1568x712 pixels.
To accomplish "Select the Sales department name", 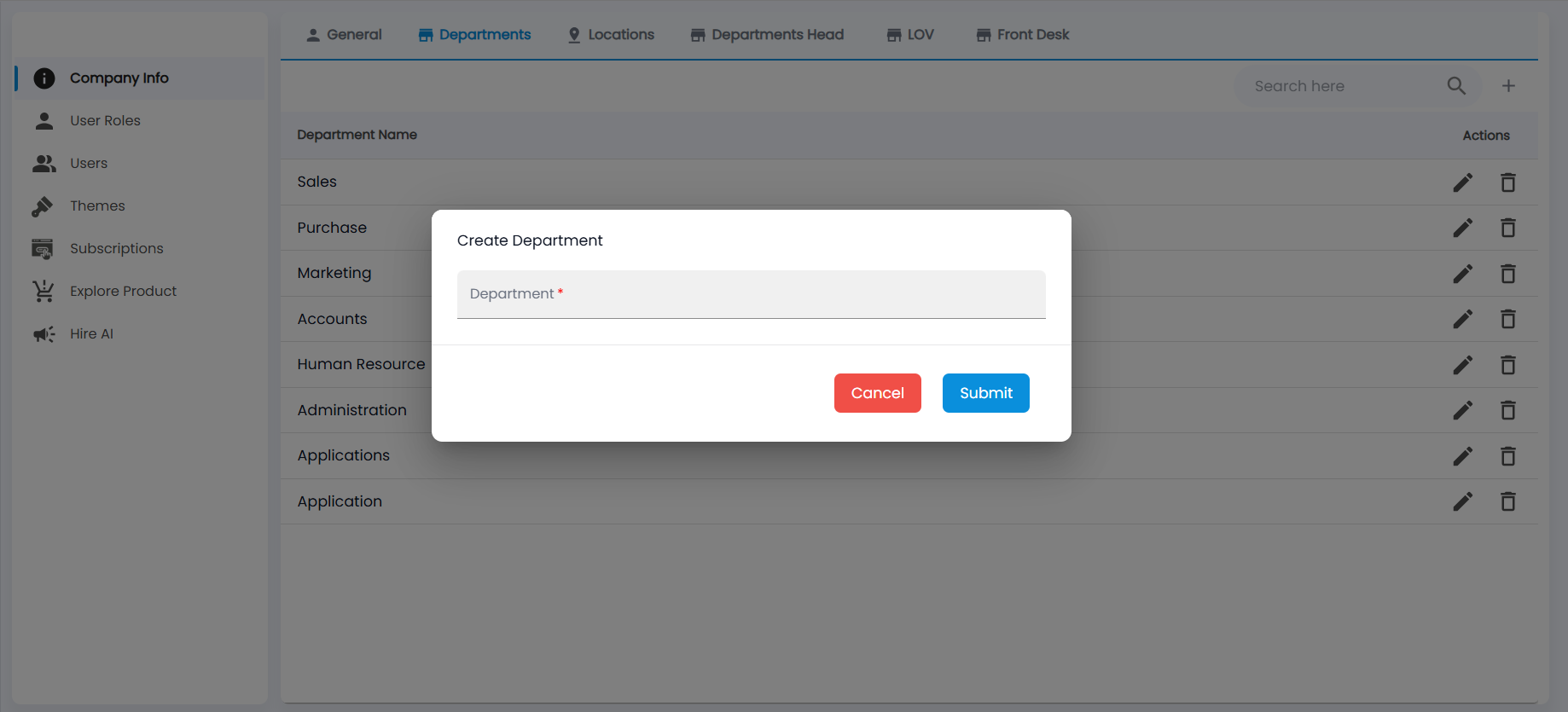I will click(x=317, y=182).
